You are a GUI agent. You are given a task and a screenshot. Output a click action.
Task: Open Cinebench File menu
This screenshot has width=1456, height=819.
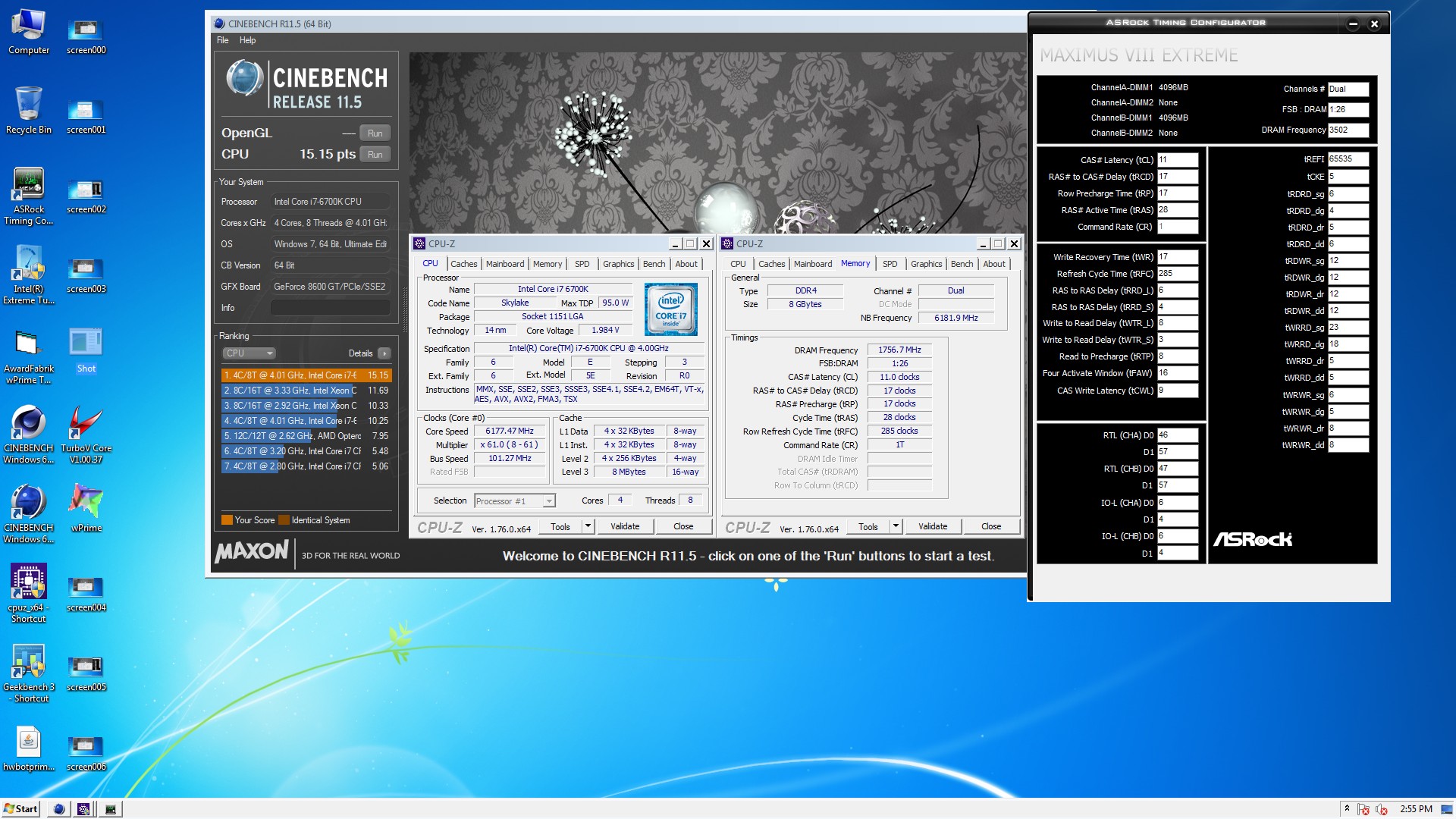(222, 40)
